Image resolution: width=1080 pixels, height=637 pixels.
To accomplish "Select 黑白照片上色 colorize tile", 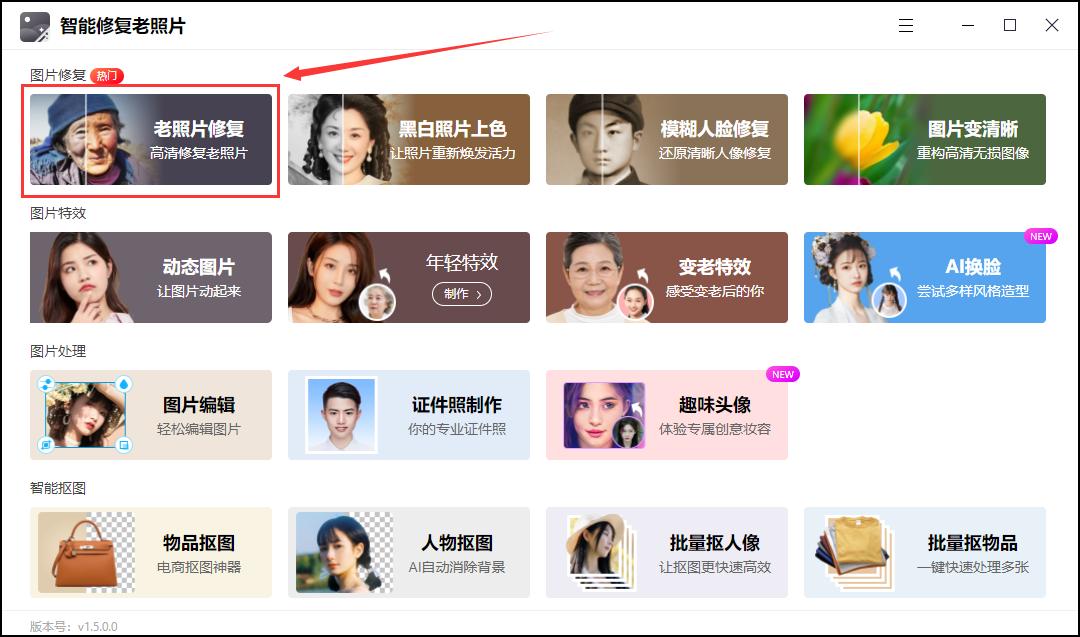I will point(408,139).
